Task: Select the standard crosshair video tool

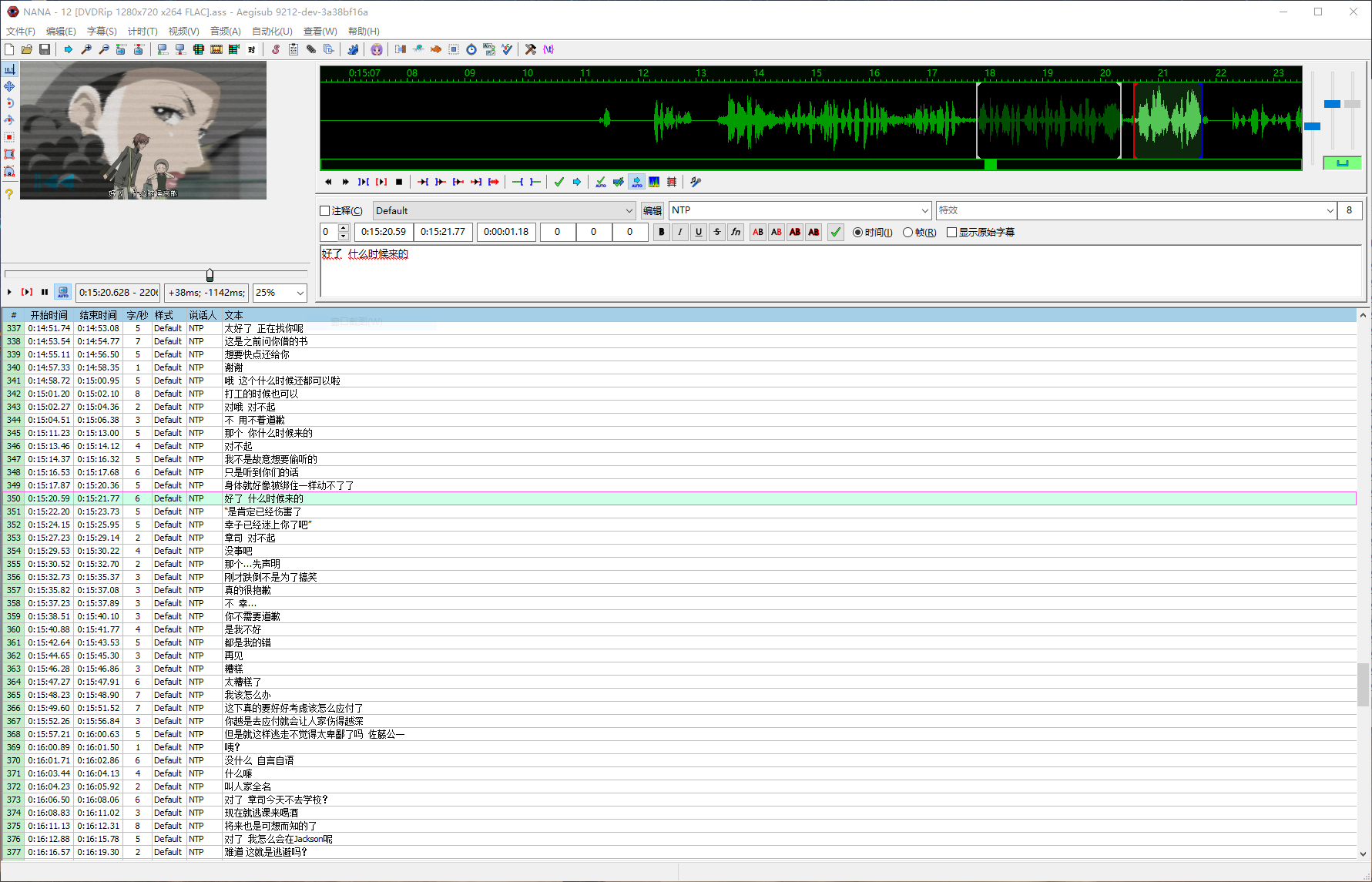Action: point(9,69)
